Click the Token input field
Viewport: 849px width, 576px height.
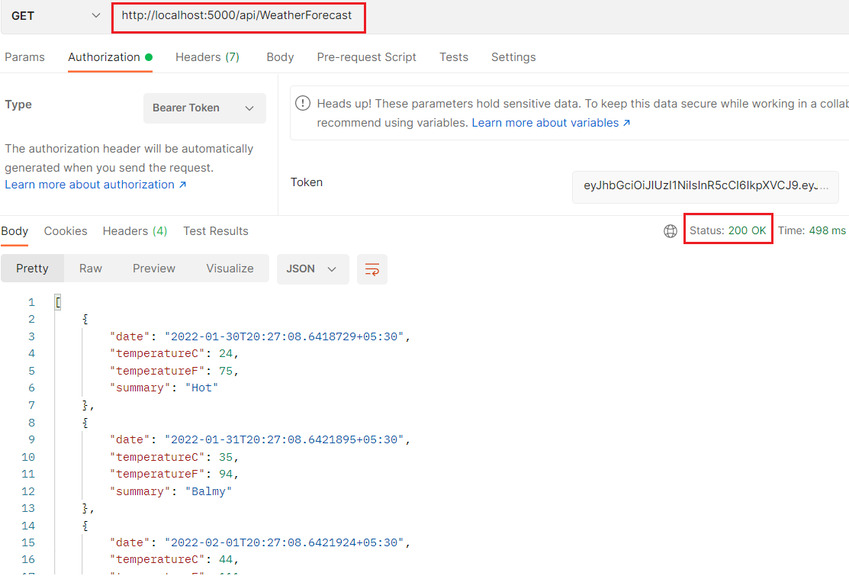coord(705,186)
